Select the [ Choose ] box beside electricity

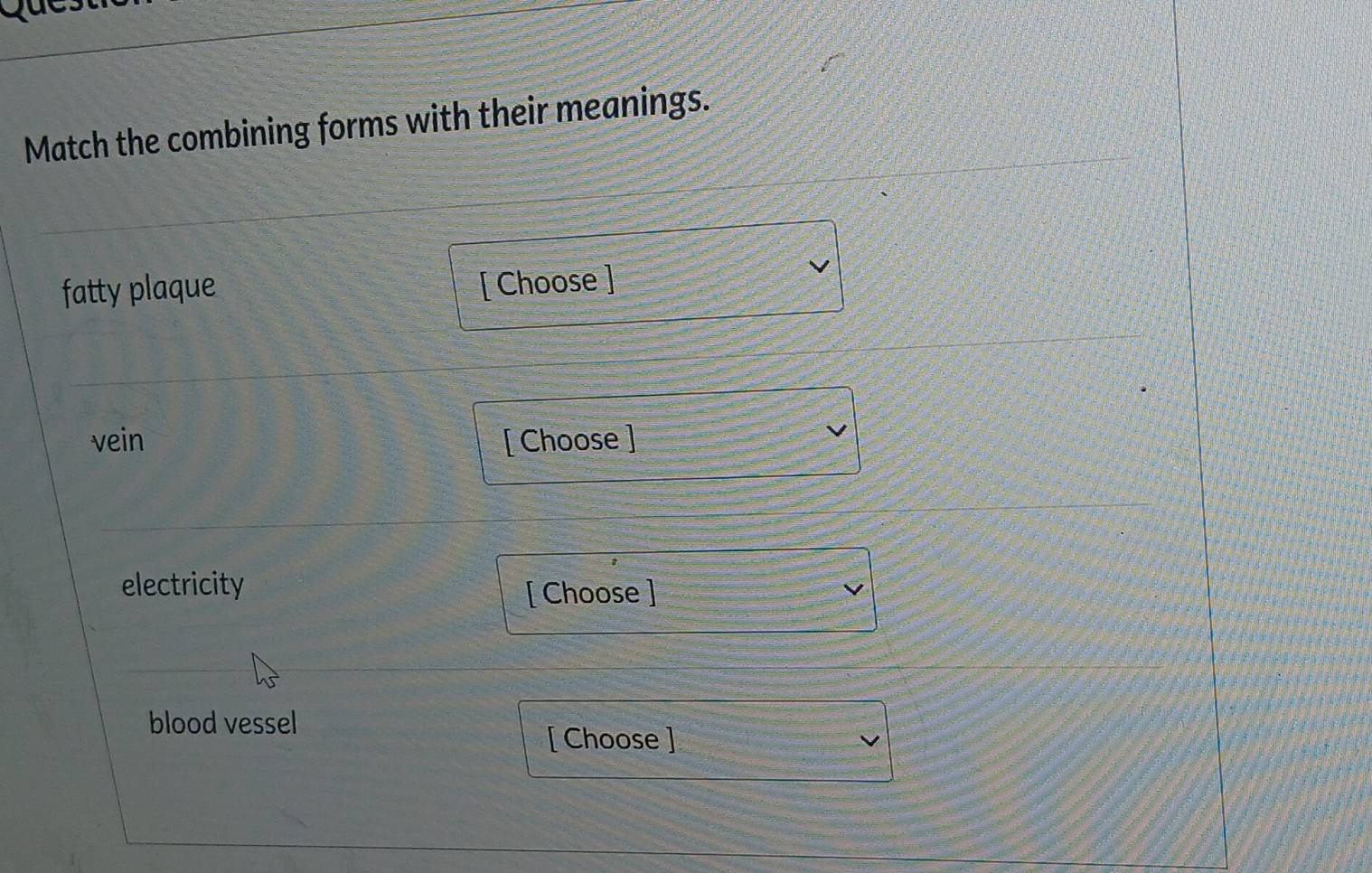tap(687, 590)
